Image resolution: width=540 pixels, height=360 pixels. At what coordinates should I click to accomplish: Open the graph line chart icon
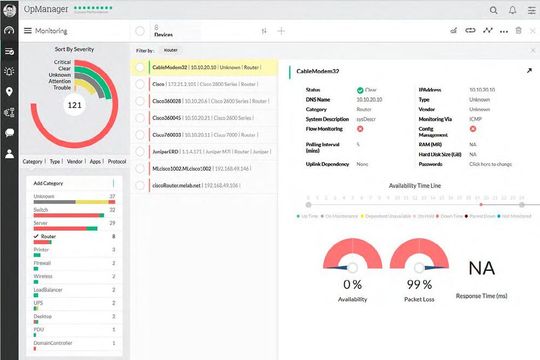pyautogui.click(x=487, y=30)
